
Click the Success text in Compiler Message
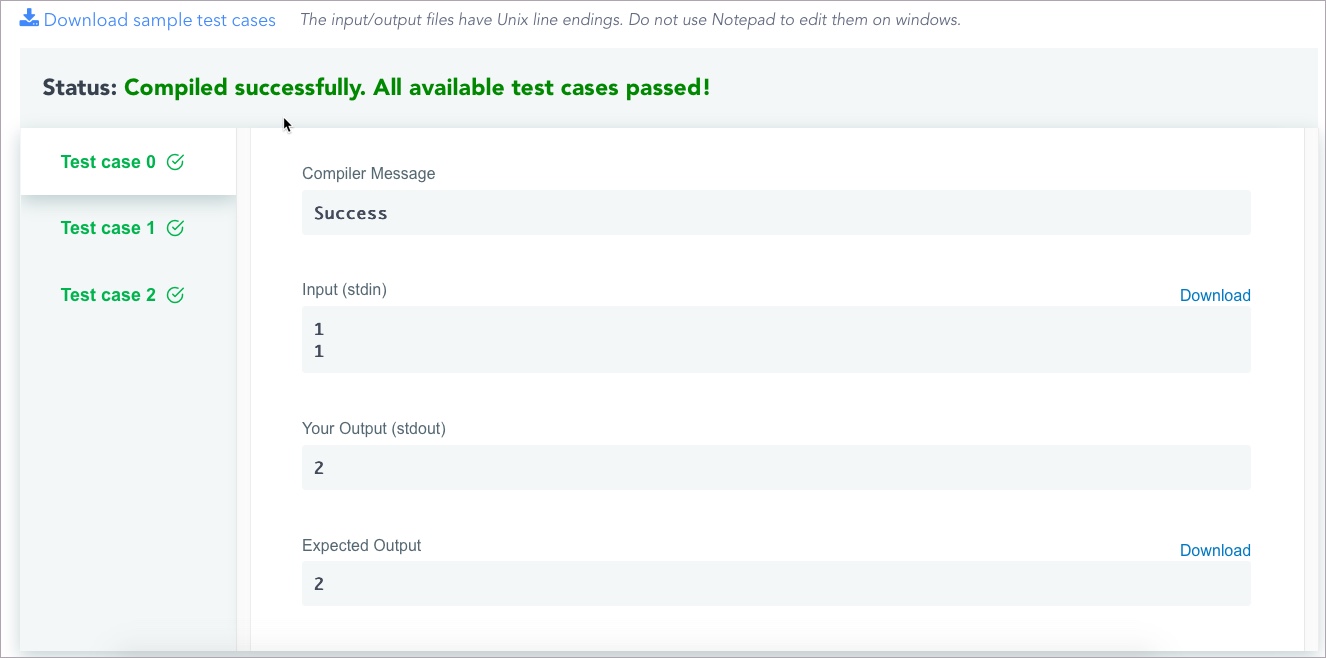pos(350,212)
